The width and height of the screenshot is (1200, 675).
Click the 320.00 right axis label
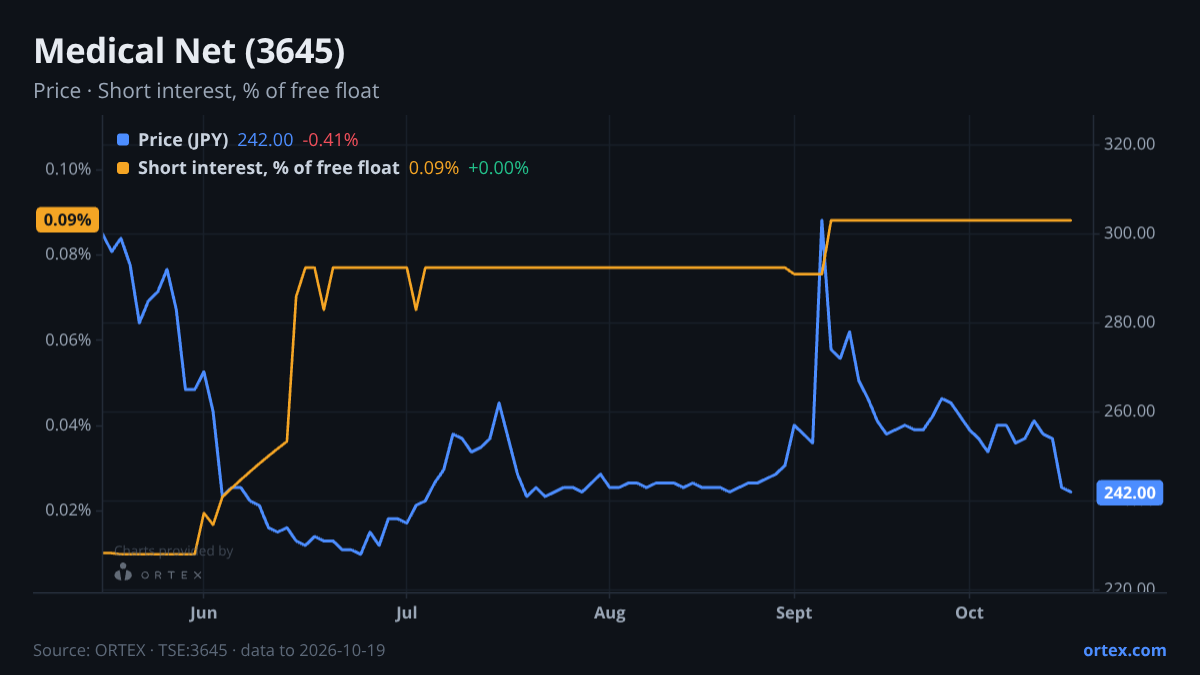tap(1131, 144)
